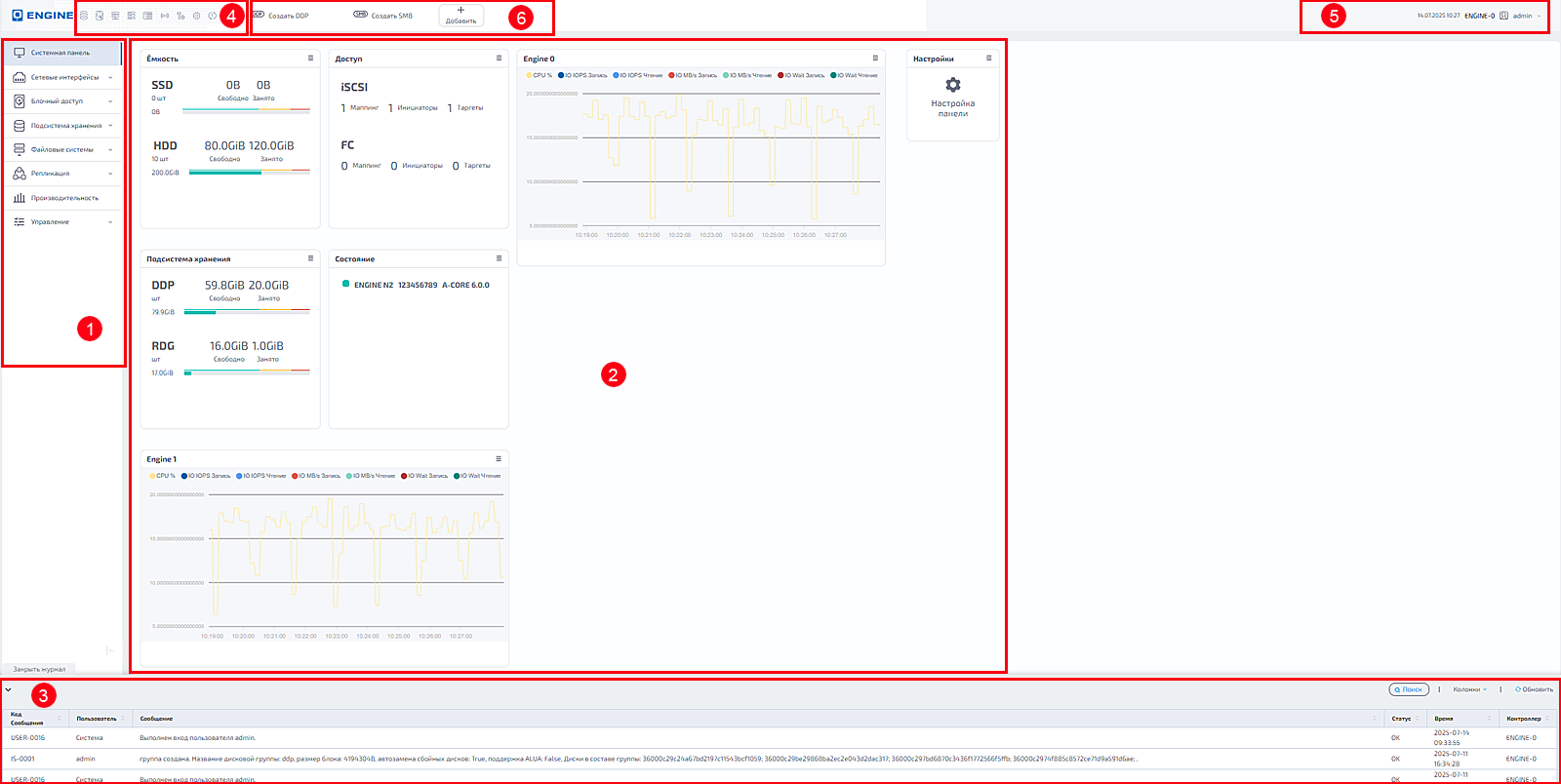Open the Производительность bar-chart icon
1561x784 pixels.
tap(19, 198)
